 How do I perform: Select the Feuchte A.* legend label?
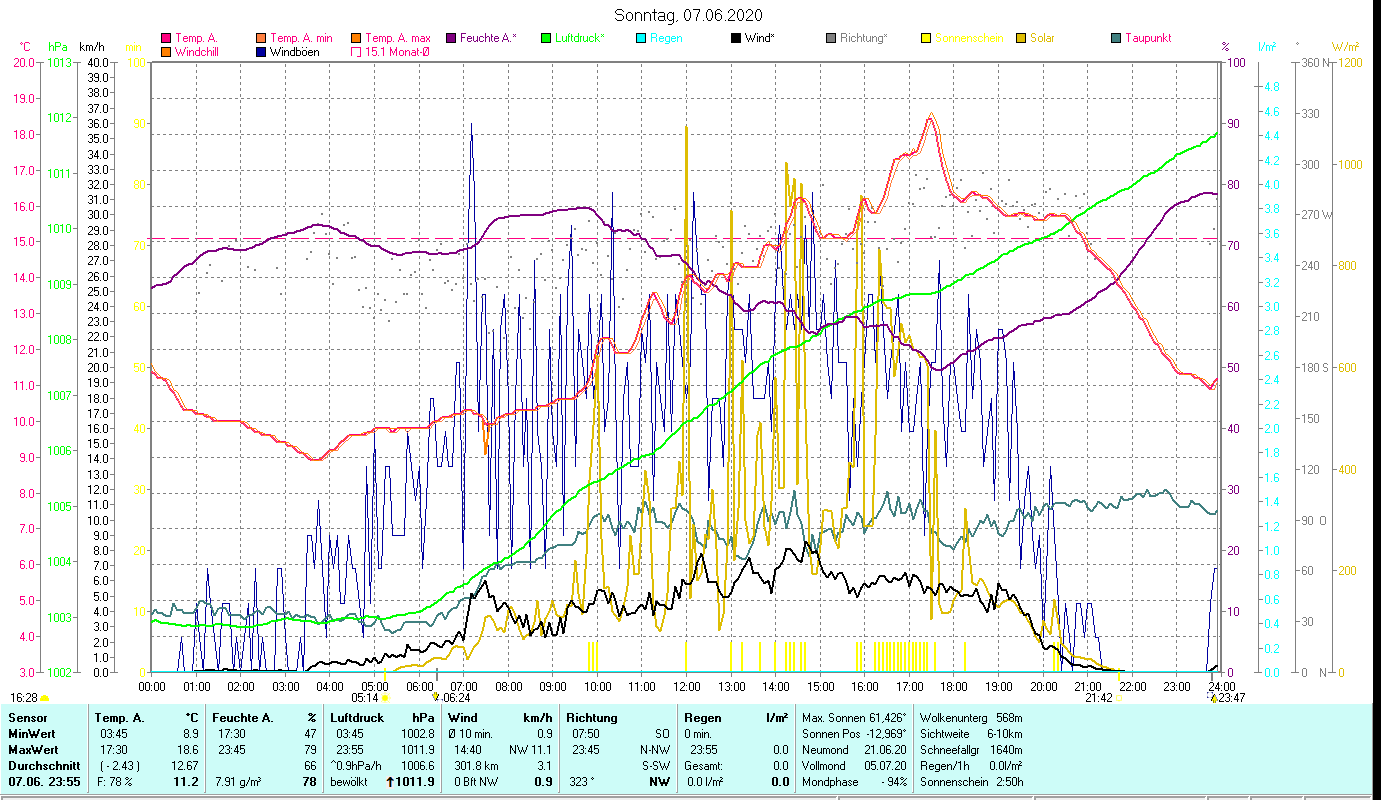point(489,39)
